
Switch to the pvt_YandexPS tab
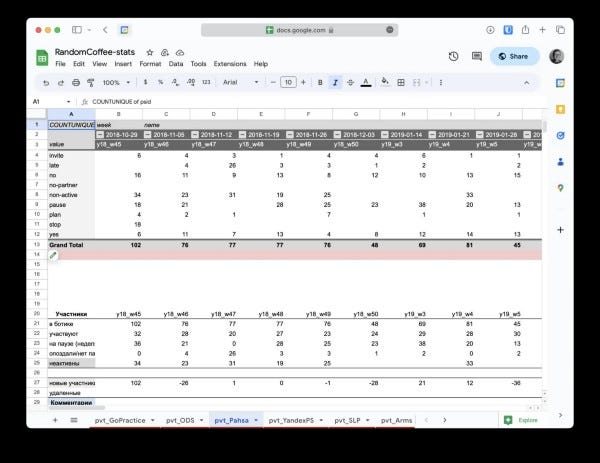[291, 421]
